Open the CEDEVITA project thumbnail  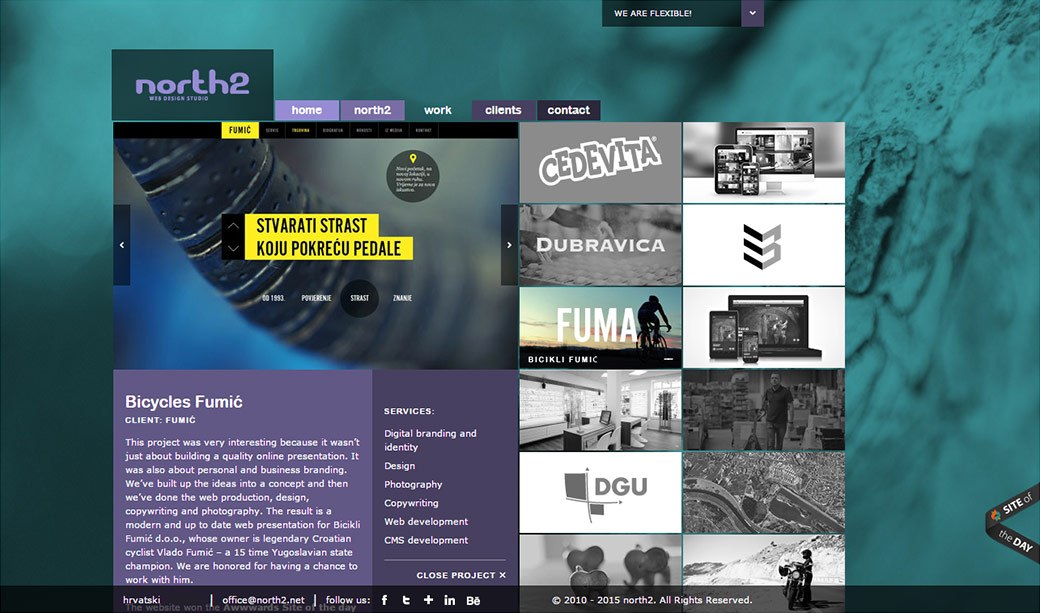point(600,161)
